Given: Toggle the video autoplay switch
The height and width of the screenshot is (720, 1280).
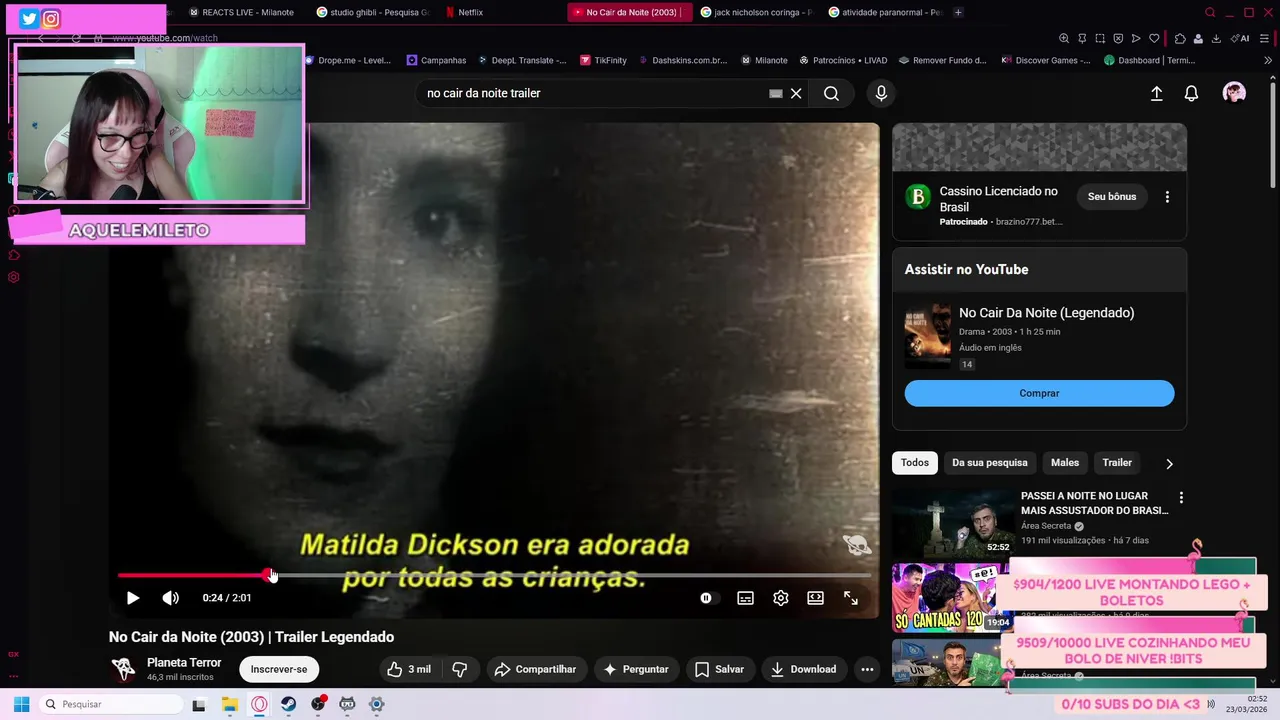Looking at the screenshot, I should point(706,598).
